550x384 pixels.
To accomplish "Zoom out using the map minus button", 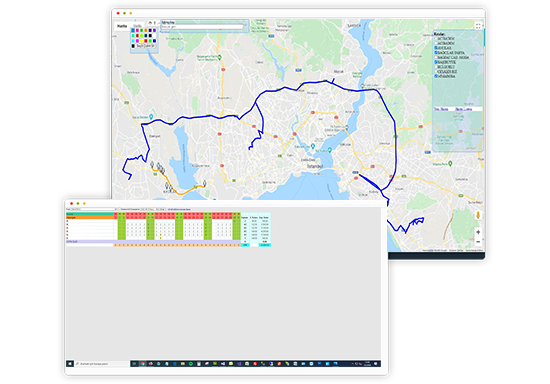I will coord(478,242).
